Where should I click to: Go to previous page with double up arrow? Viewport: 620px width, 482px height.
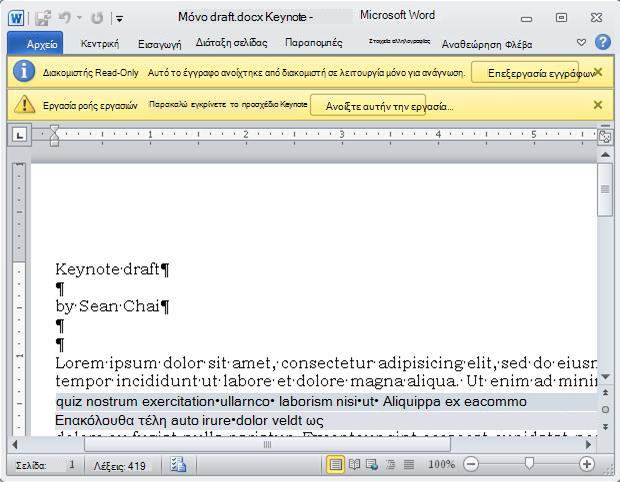605,392
